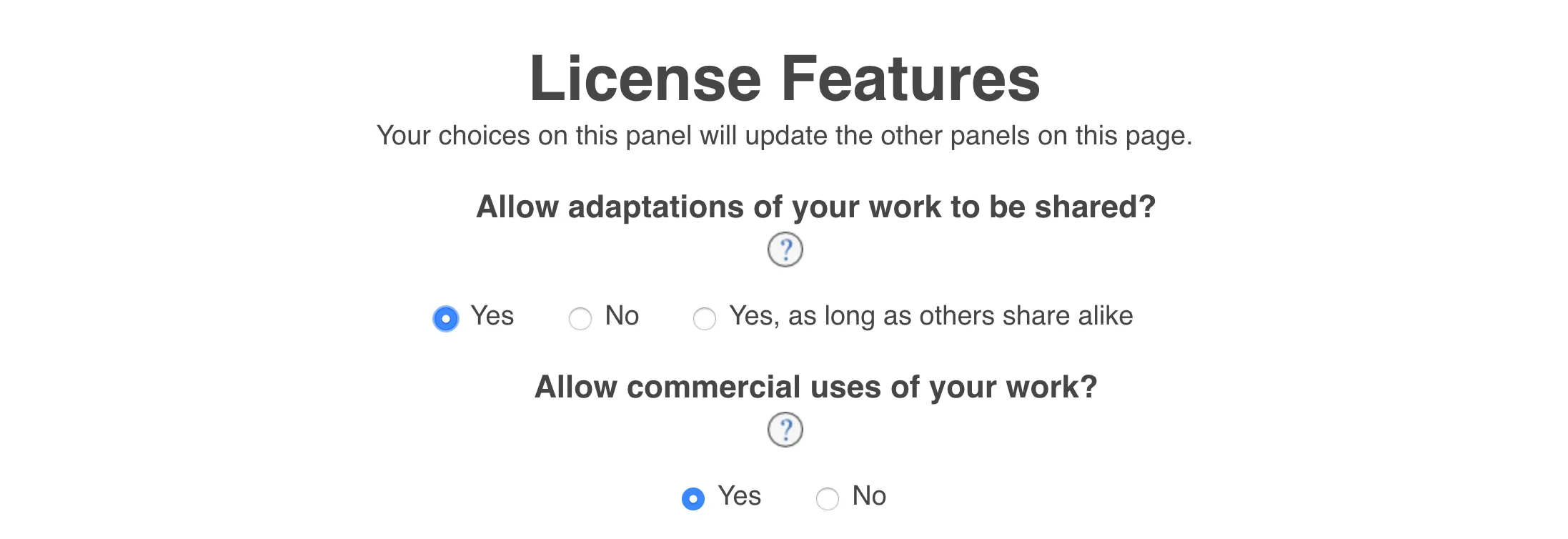
Task: Click the "Yes" label for commercial uses
Action: pos(738,495)
